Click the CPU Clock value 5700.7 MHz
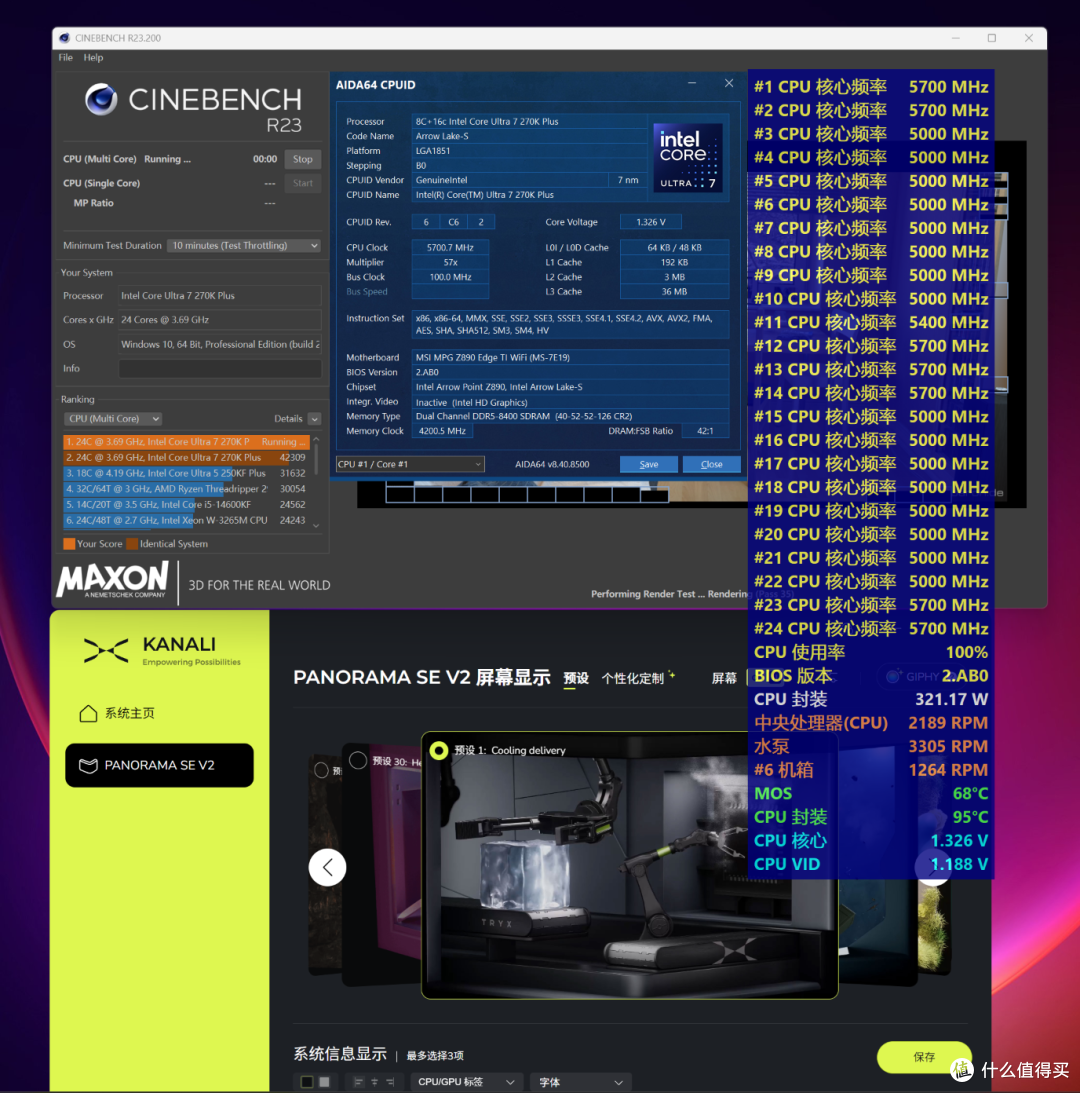The image size is (1080, 1093). click(450, 247)
